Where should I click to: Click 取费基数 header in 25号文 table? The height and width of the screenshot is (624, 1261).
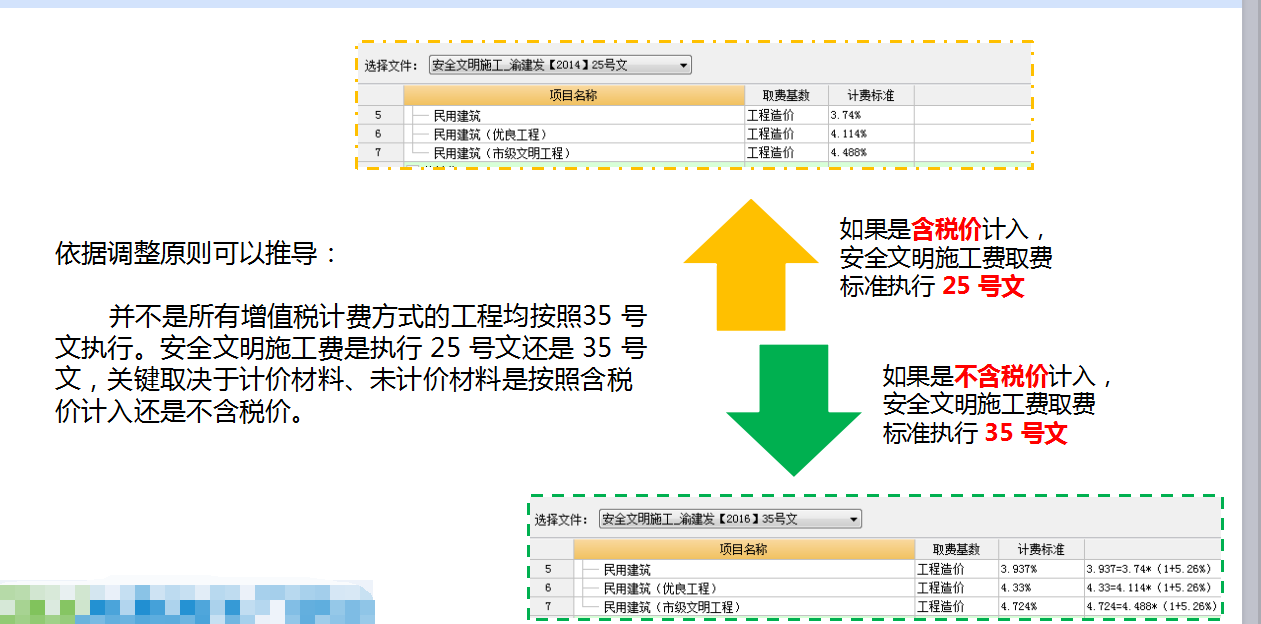786,96
